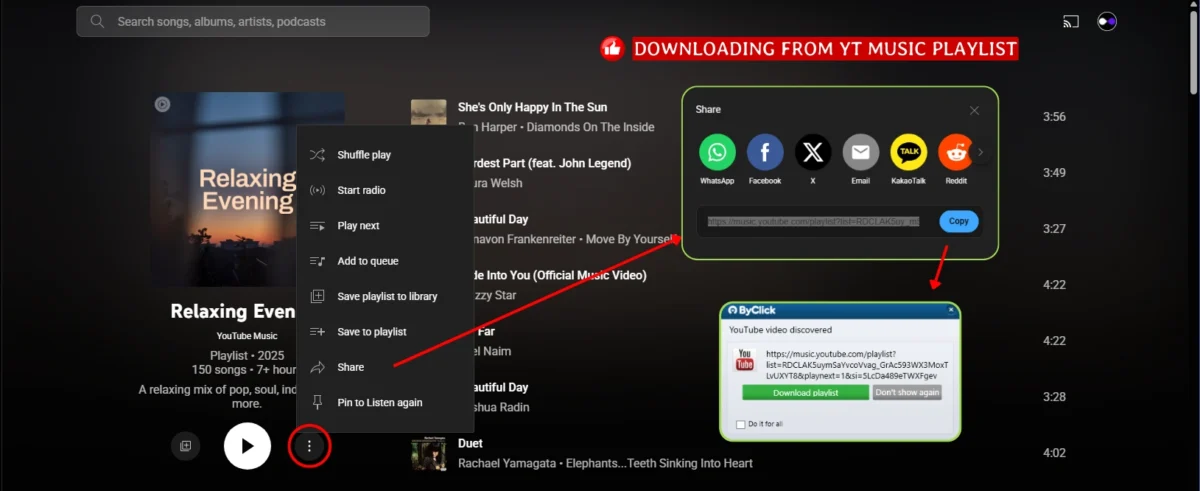
Task: Click the 4:02 song duration
Action: (1054, 453)
